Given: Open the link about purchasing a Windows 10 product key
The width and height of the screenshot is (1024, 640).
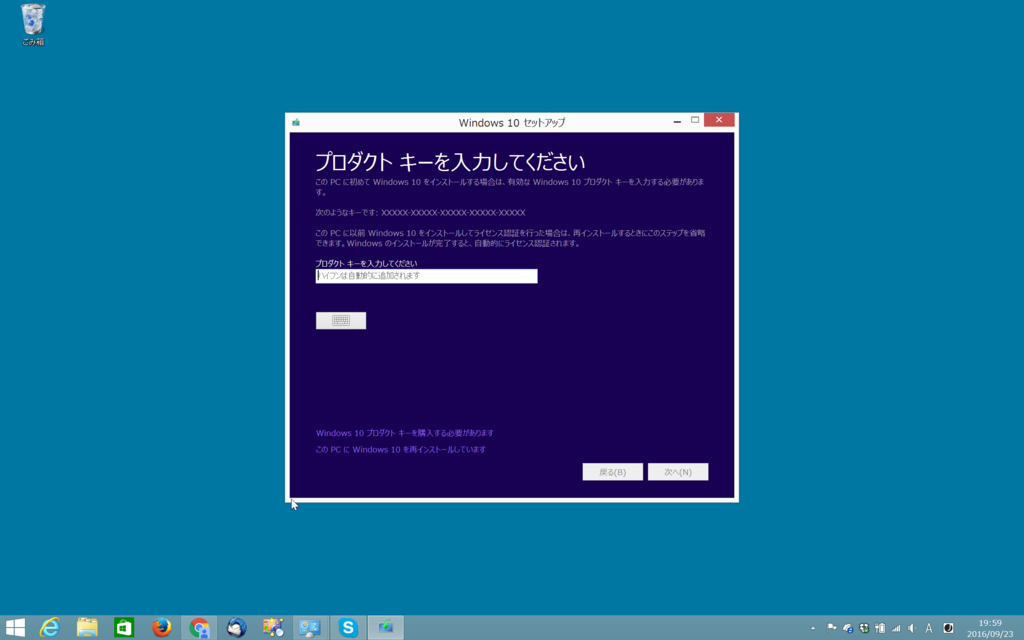Looking at the screenshot, I should (405, 433).
